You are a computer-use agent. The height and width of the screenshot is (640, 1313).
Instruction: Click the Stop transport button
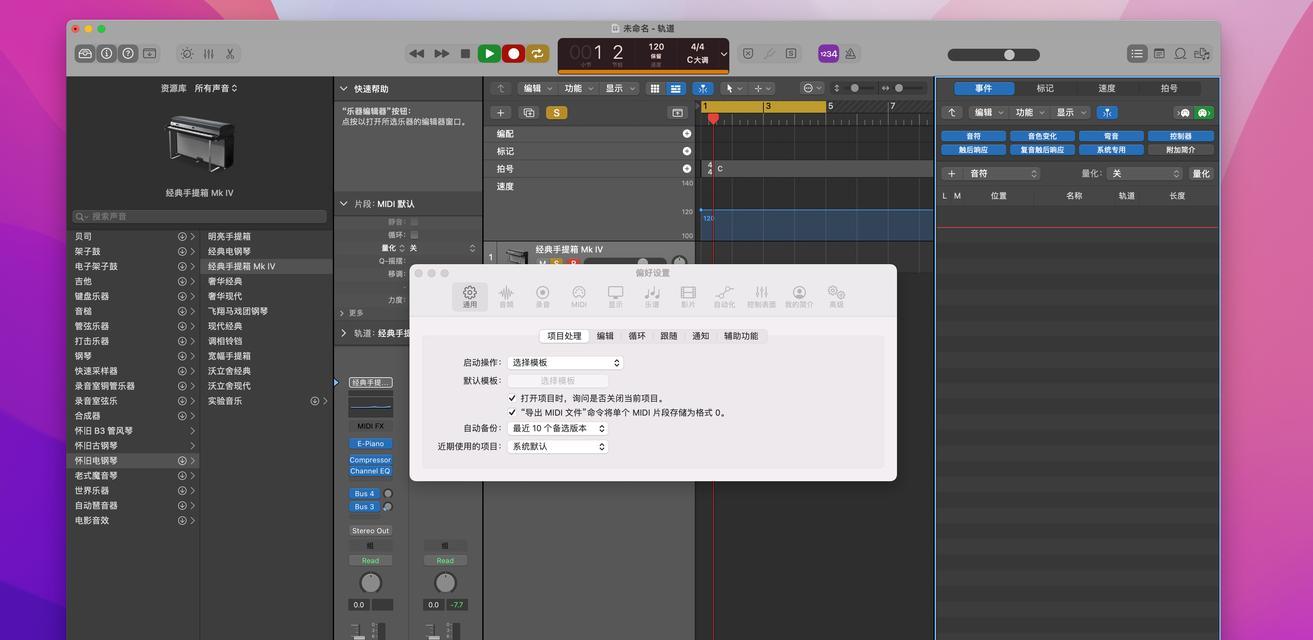point(465,54)
